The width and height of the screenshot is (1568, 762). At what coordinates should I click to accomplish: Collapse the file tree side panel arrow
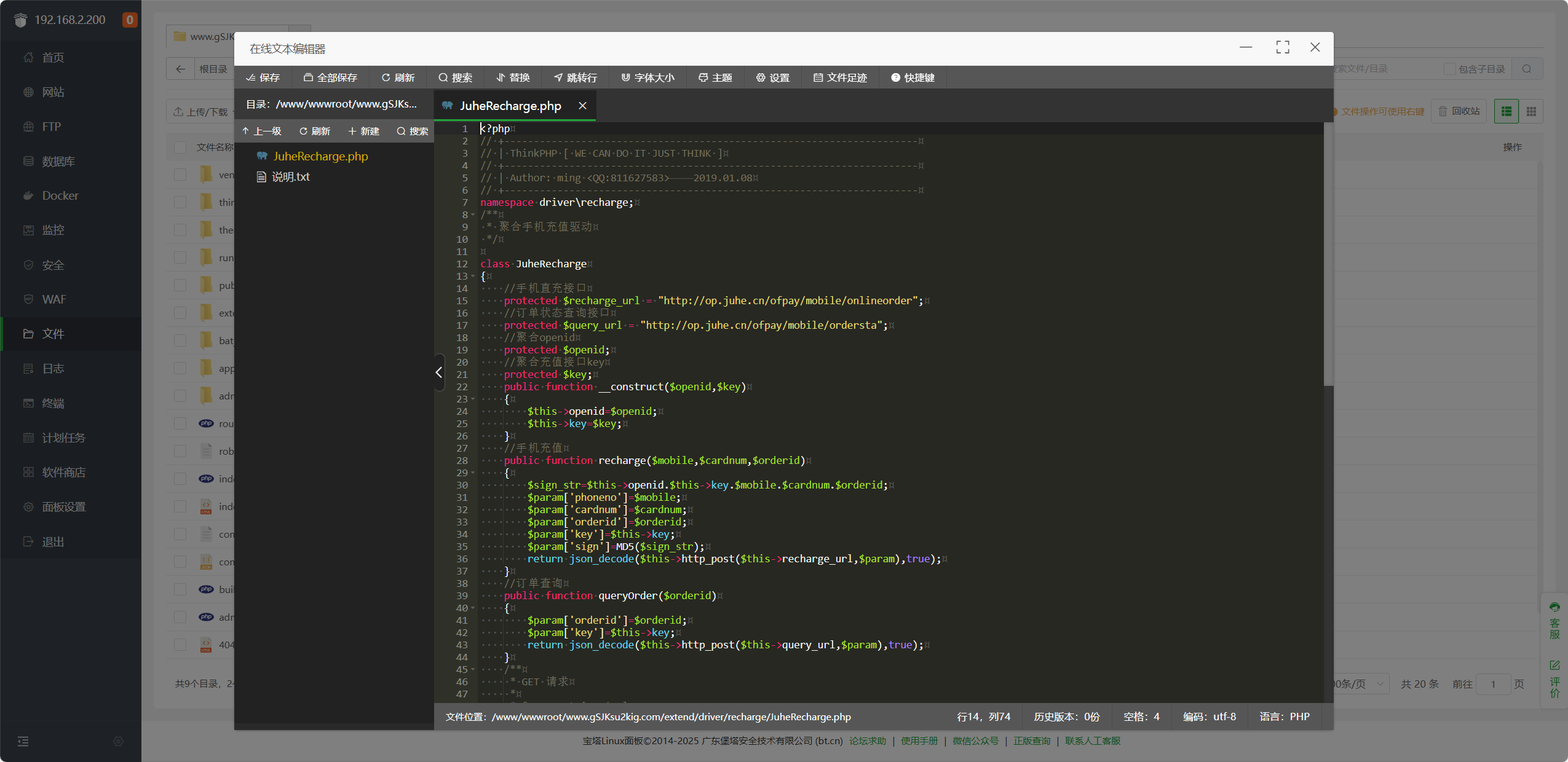pos(438,372)
